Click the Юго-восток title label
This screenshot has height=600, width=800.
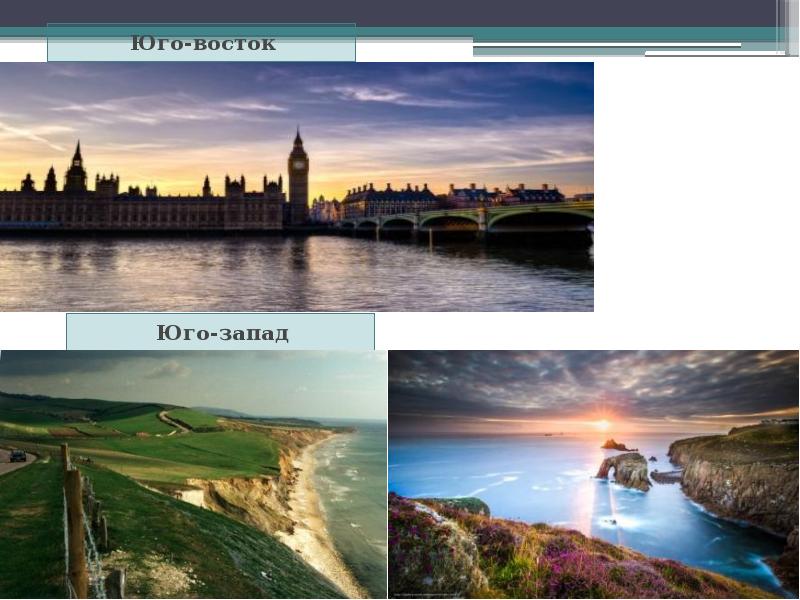(202, 43)
